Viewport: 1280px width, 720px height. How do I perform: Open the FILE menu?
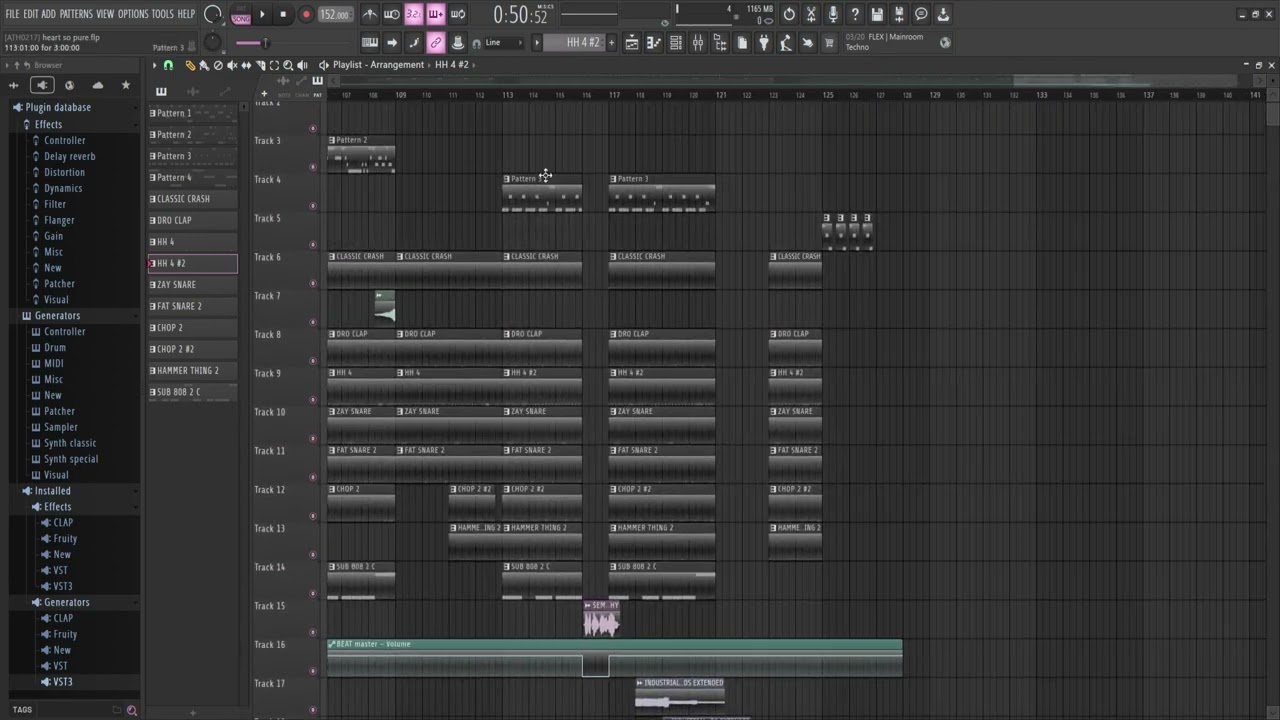pos(12,14)
